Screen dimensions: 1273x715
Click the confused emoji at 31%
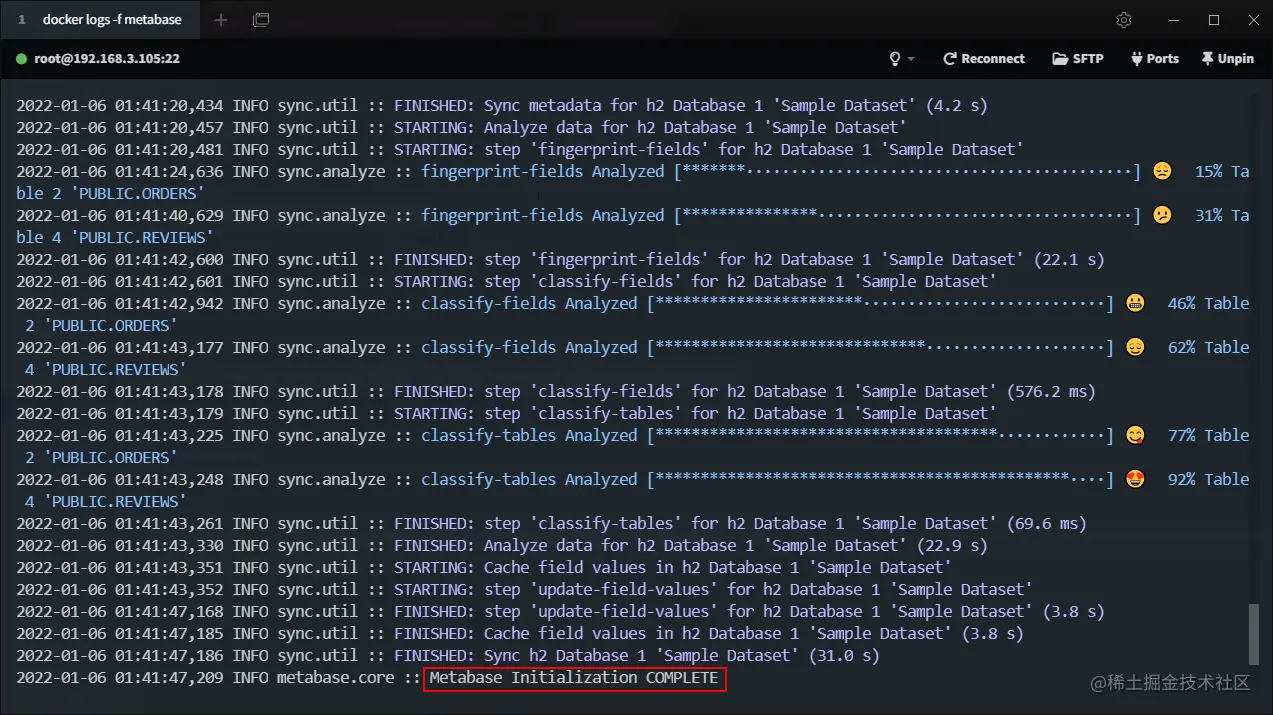tap(1162, 215)
